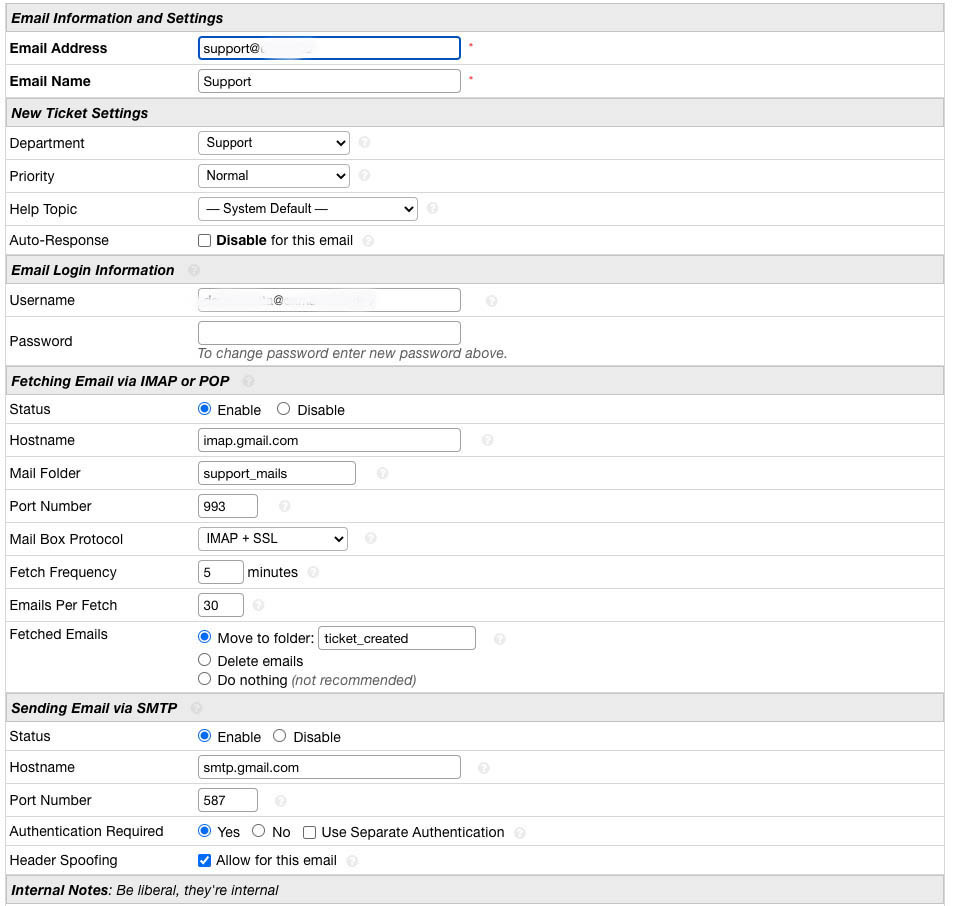Select Disable for IMAP fetching status

[x=283, y=409]
